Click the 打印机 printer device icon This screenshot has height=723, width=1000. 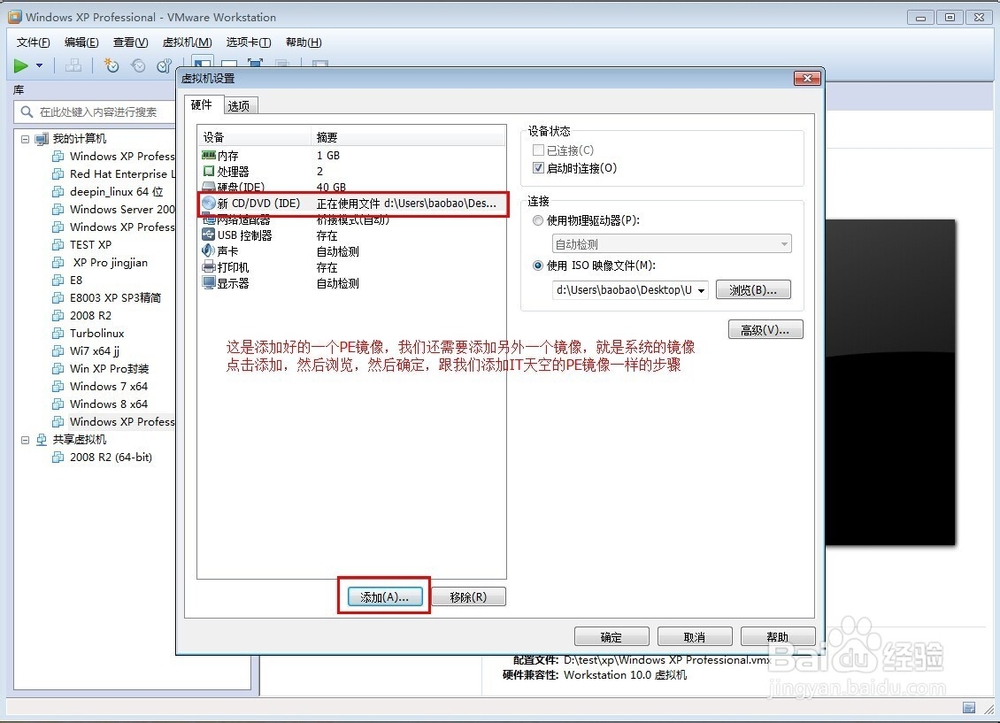[x=209, y=267]
